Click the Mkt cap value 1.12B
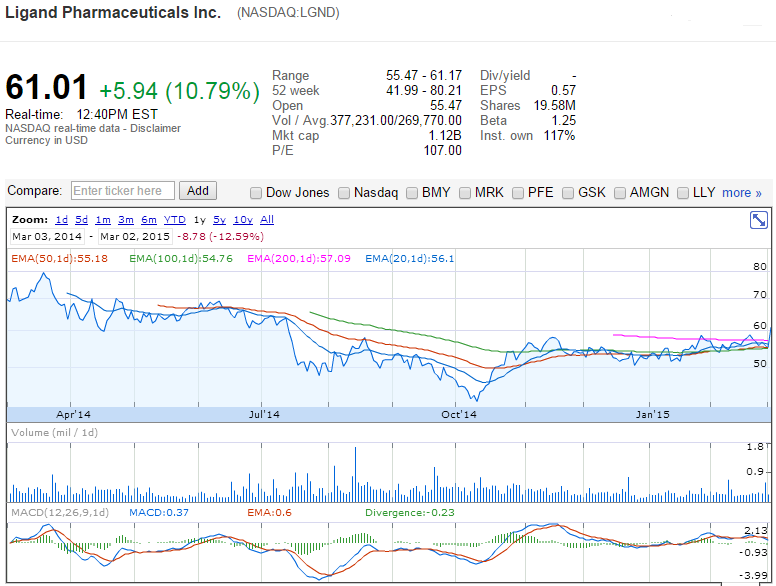The image size is (776, 586). tap(445, 136)
